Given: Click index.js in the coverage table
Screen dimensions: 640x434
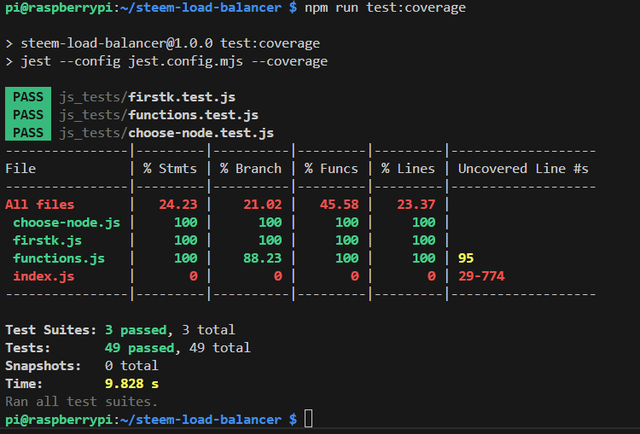Looking at the screenshot, I should pos(43,276).
